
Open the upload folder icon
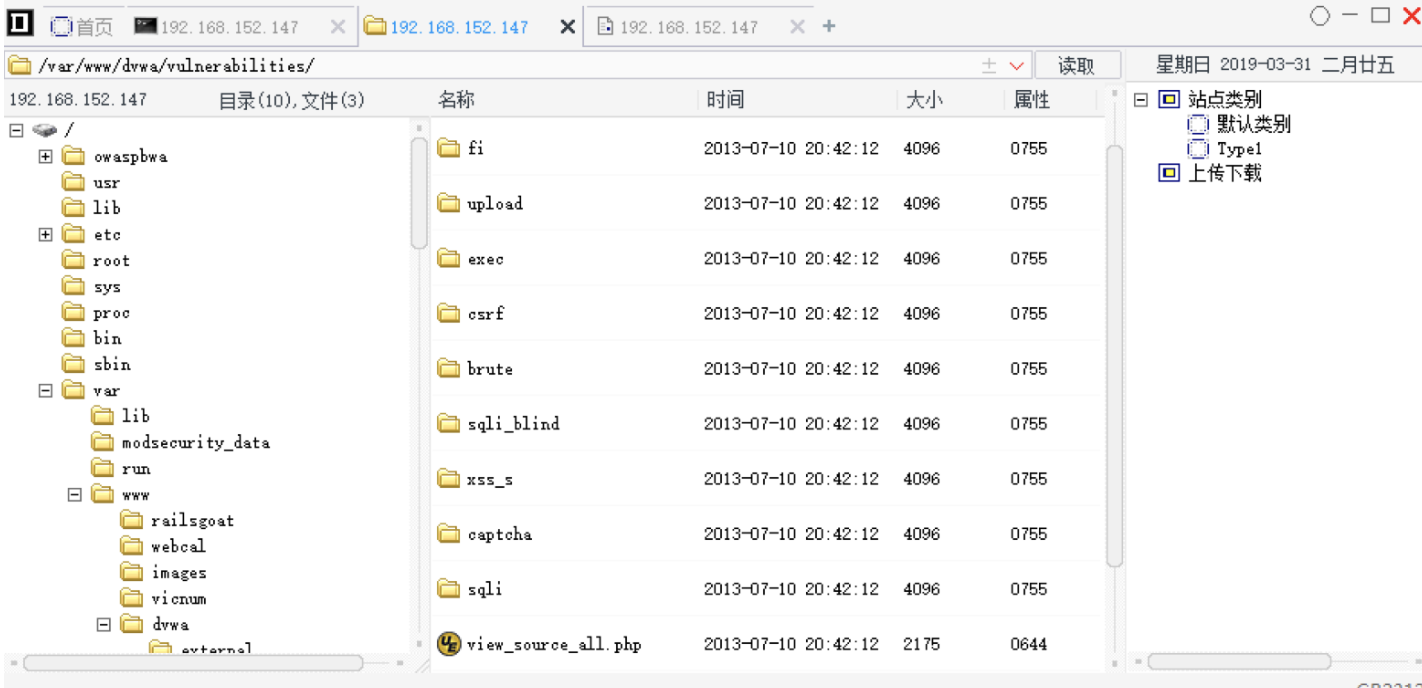449,203
